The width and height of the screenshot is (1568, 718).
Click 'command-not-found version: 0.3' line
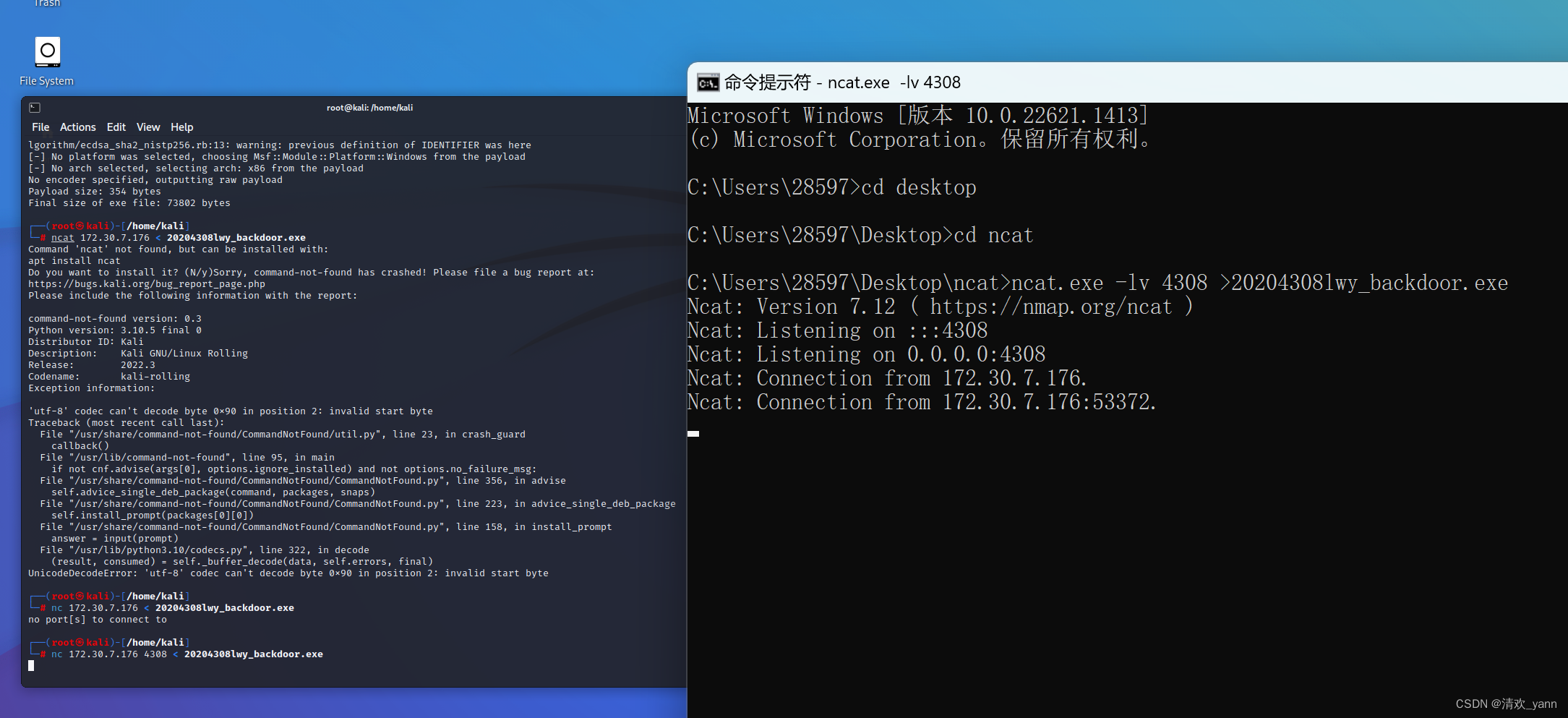pos(115,319)
